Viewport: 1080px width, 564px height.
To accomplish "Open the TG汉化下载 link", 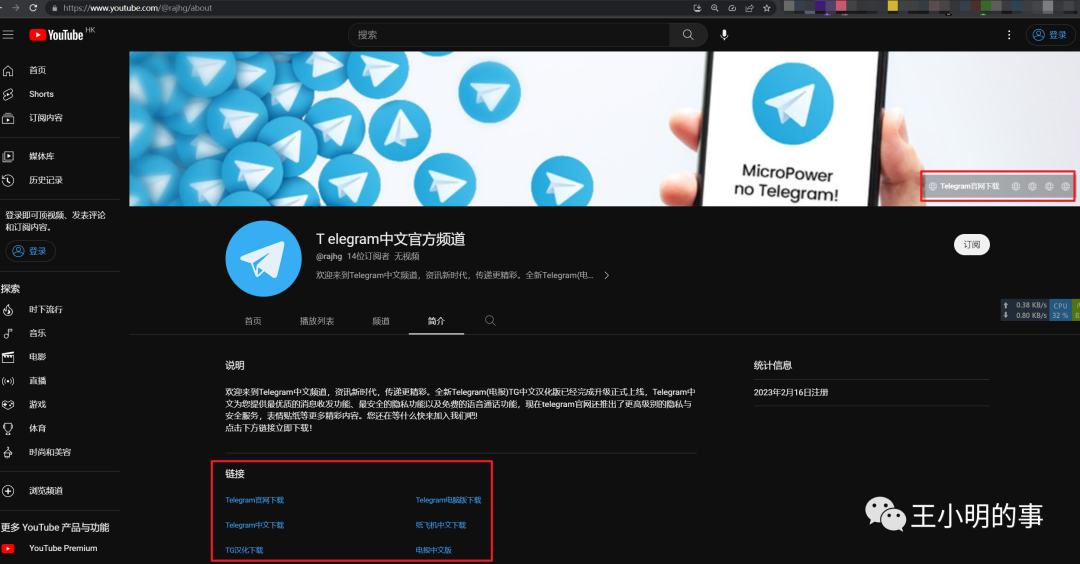I will click(244, 550).
